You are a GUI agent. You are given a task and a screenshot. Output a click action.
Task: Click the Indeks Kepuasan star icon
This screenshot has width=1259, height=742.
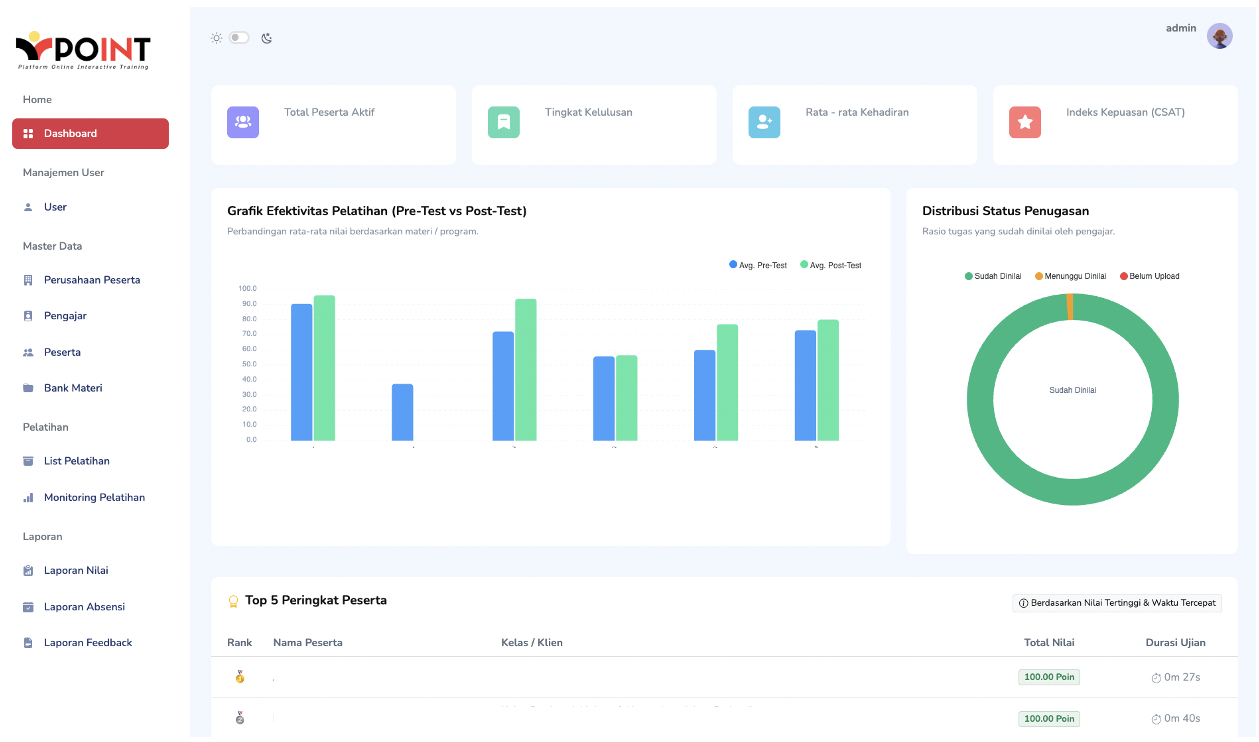click(x=1025, y=122)
